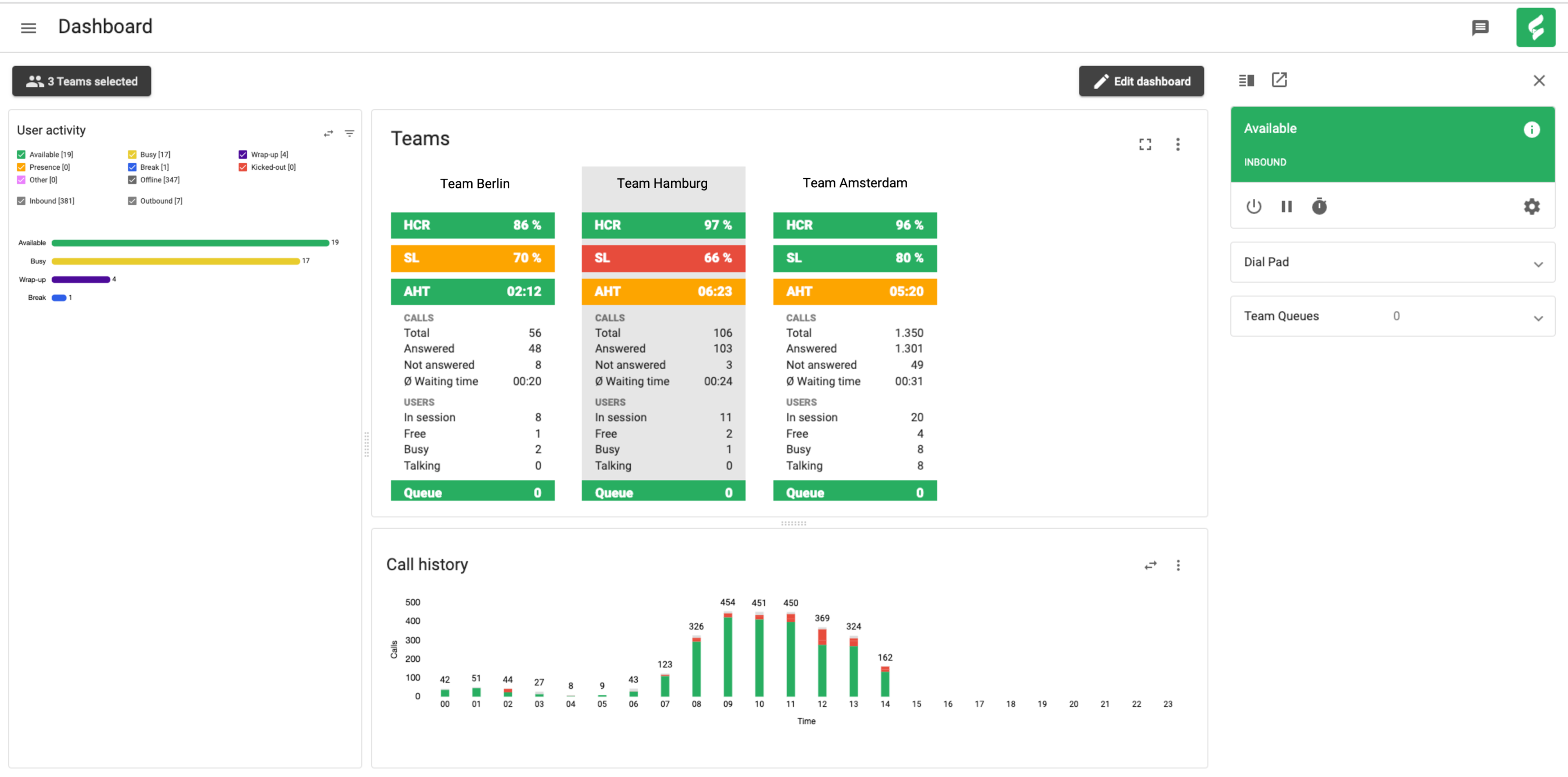
Task: Toggle Outbound [7] checkbox
Action: [x=132, y=201]
